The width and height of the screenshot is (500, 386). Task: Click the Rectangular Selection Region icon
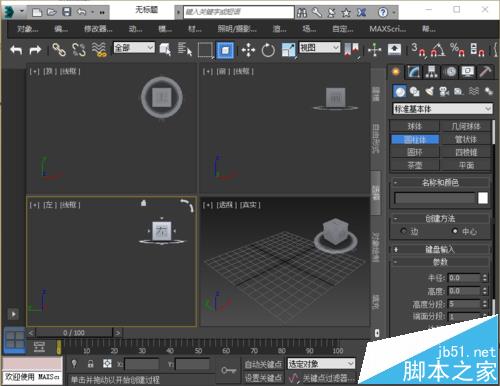pyautogui.click(x=205, y=50)
